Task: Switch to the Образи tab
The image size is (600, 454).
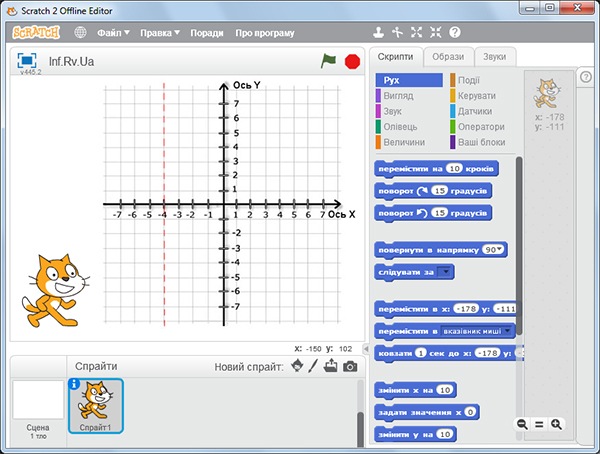Action: [447, 56]
